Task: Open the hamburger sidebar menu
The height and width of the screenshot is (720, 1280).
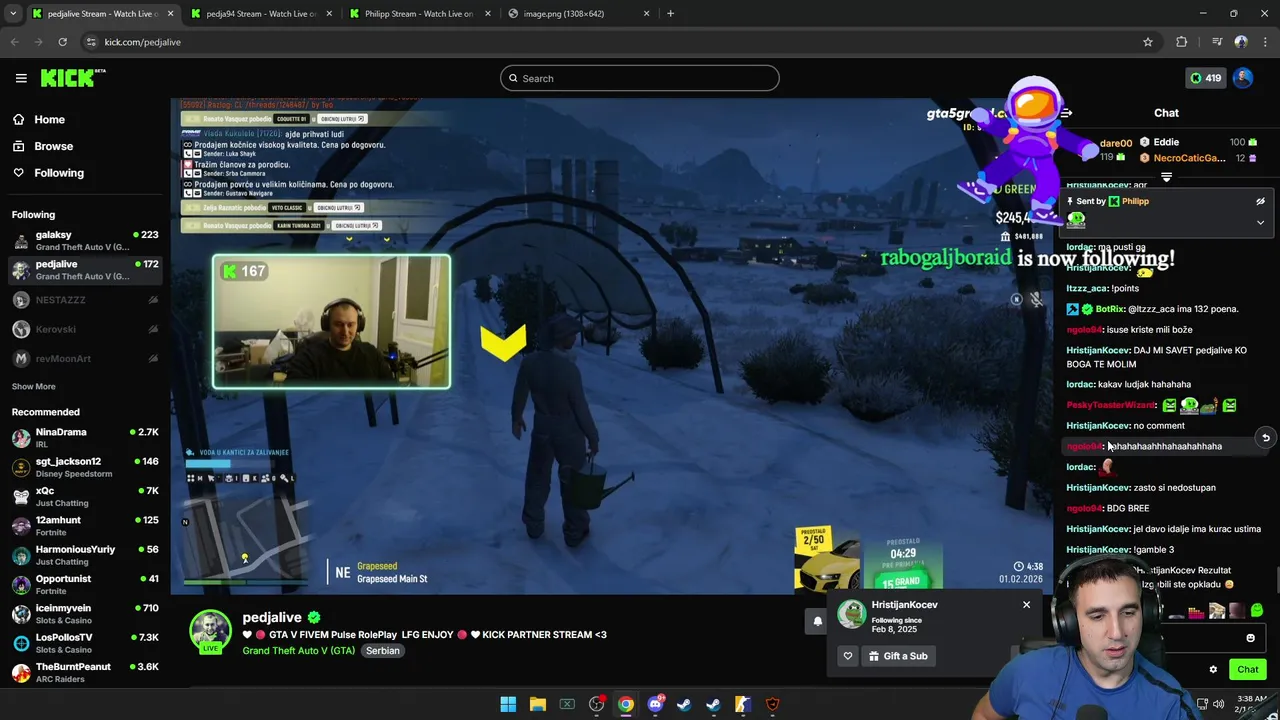Action: coord(21,78)
